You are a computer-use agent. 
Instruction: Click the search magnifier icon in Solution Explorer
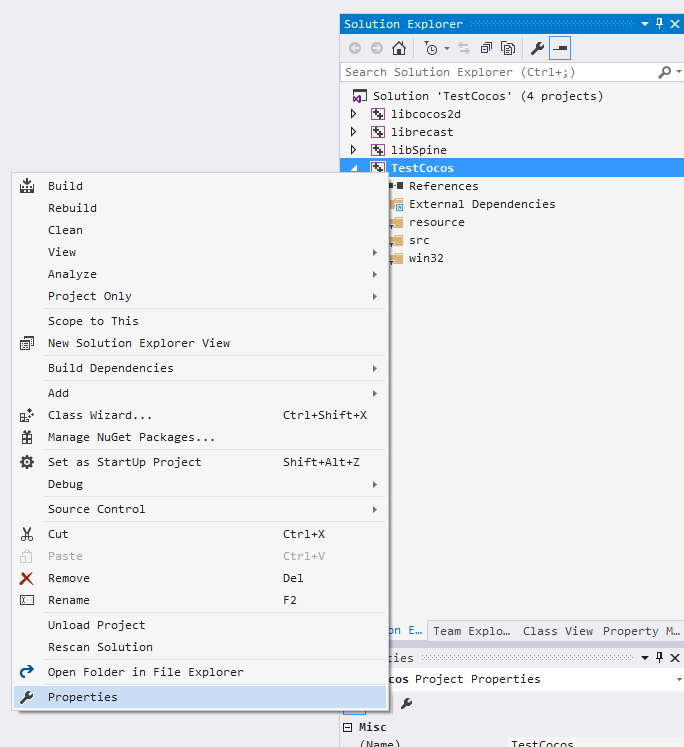click(664, 72)
